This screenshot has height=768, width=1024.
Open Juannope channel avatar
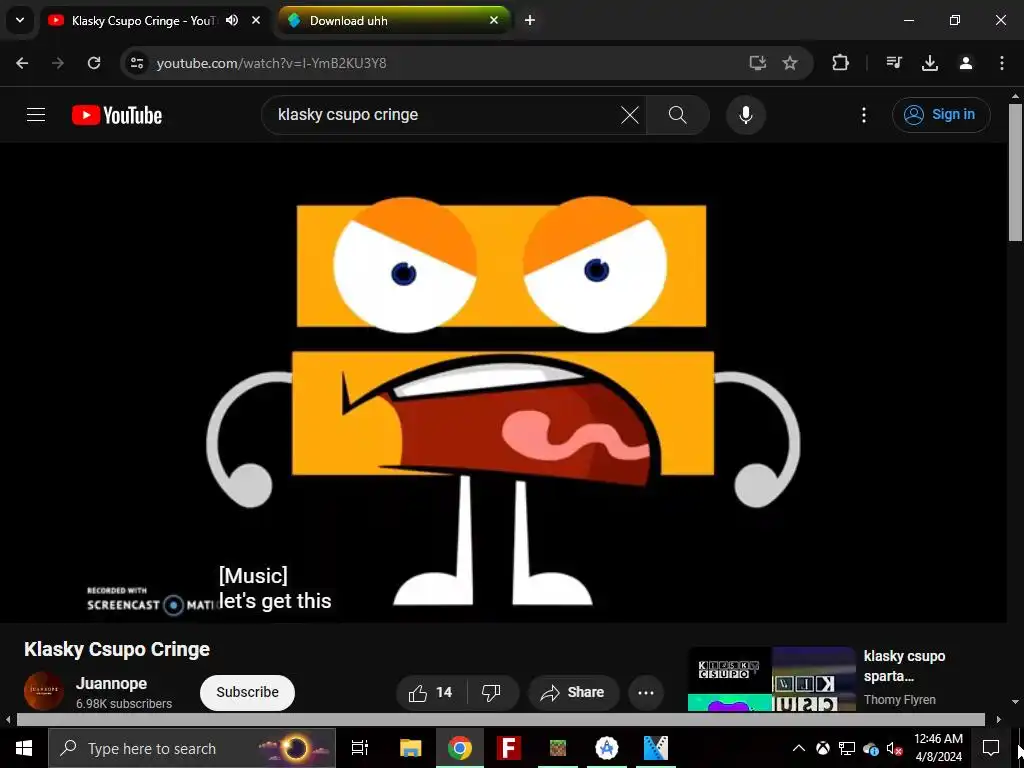pos(44,691)
